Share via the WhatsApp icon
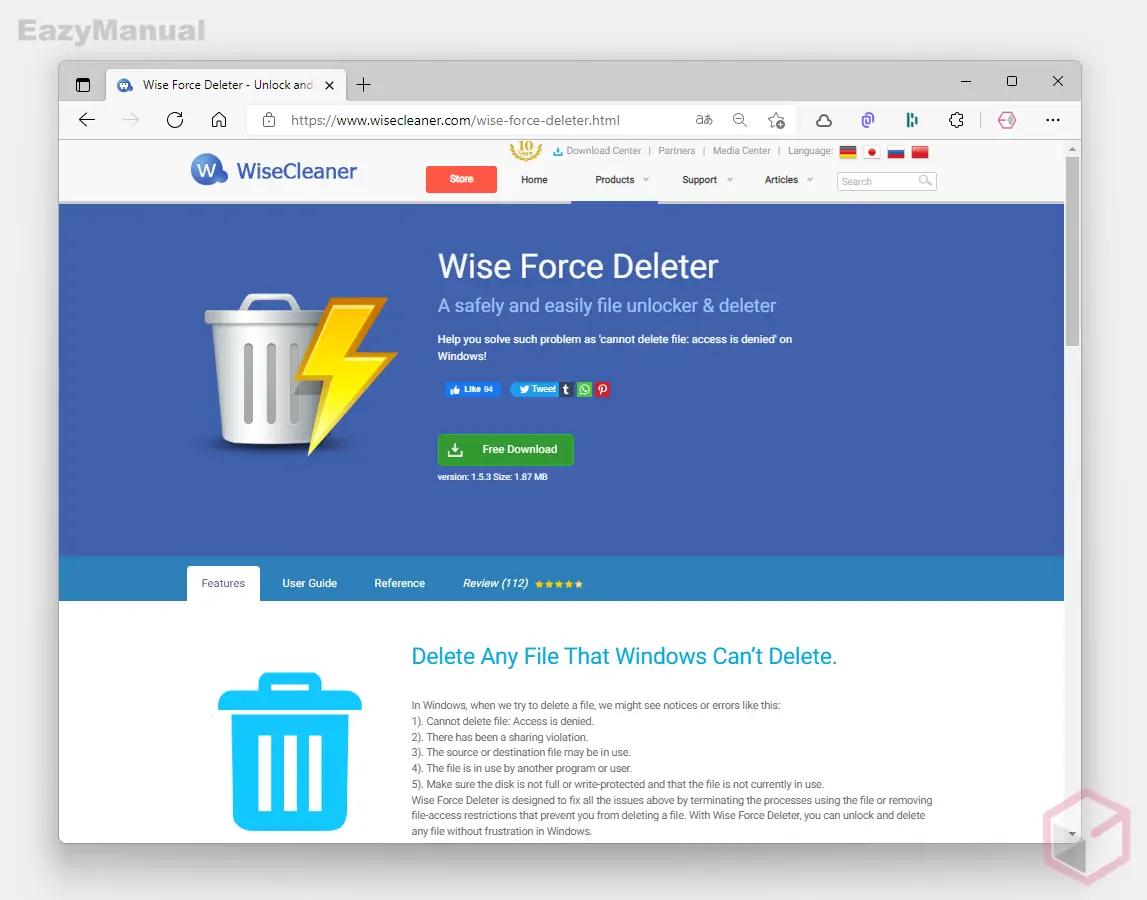The image size is (1147, 900). 584,389
